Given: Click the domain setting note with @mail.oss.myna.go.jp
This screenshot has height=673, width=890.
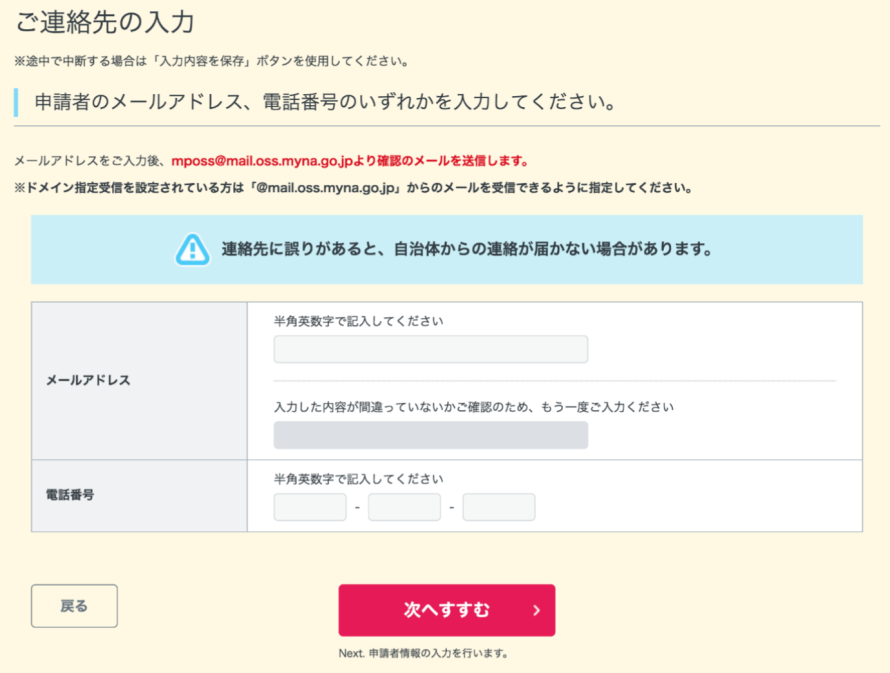Looking at the screenshot, I should click(353, 188).
